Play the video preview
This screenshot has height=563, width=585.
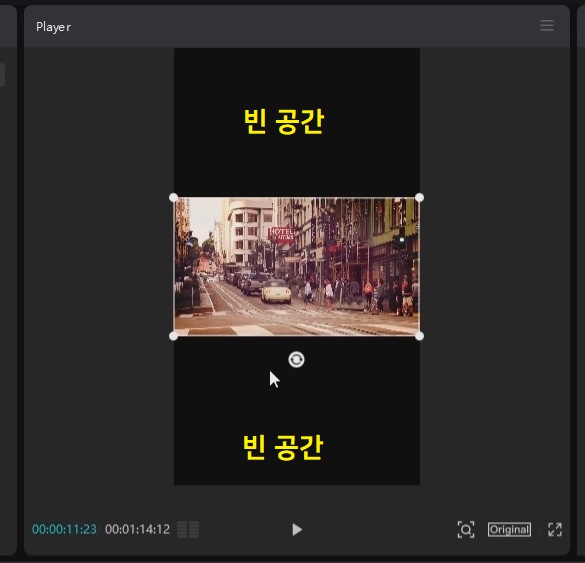(297, 529)
